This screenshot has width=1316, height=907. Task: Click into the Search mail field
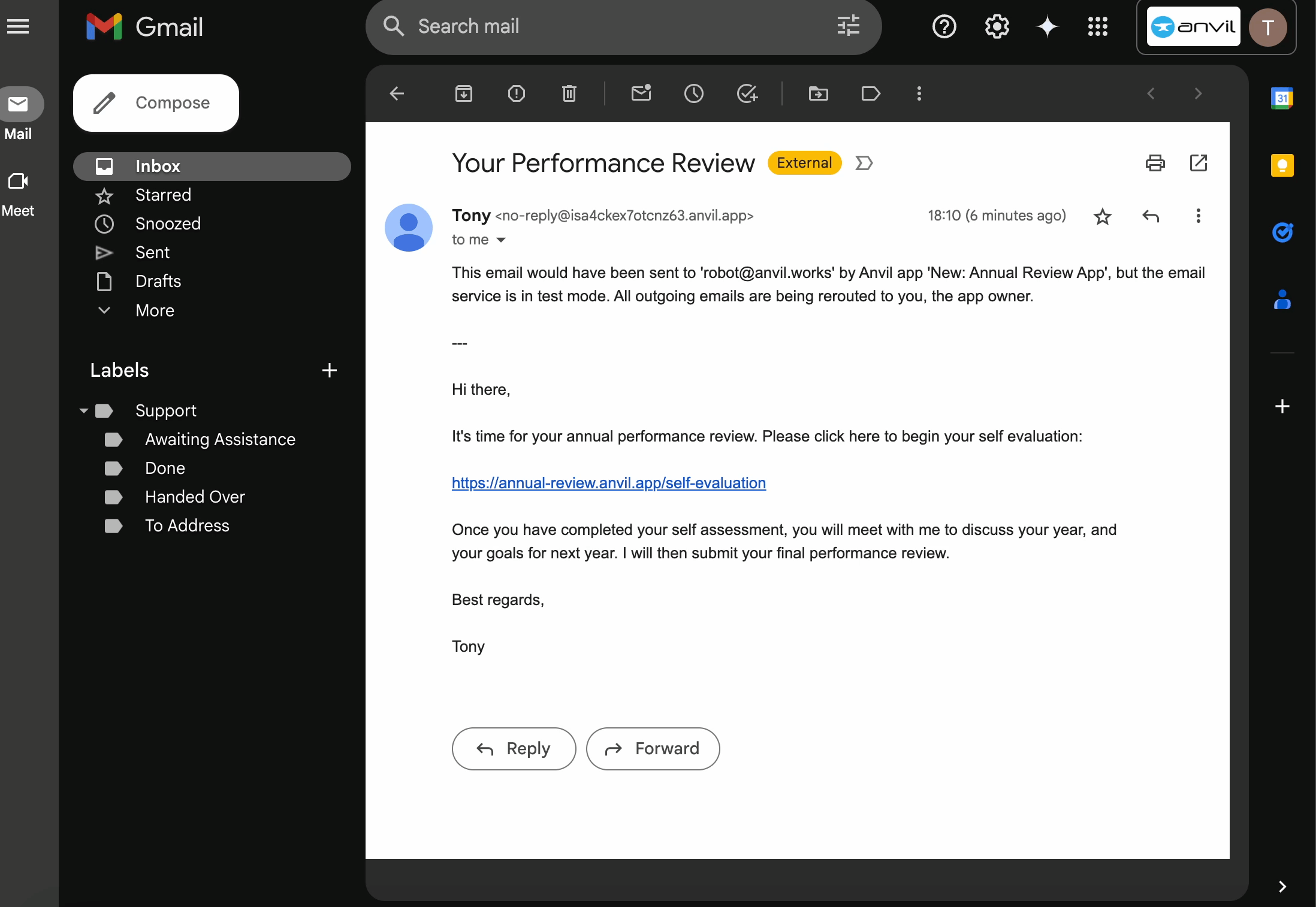[611, 26]
